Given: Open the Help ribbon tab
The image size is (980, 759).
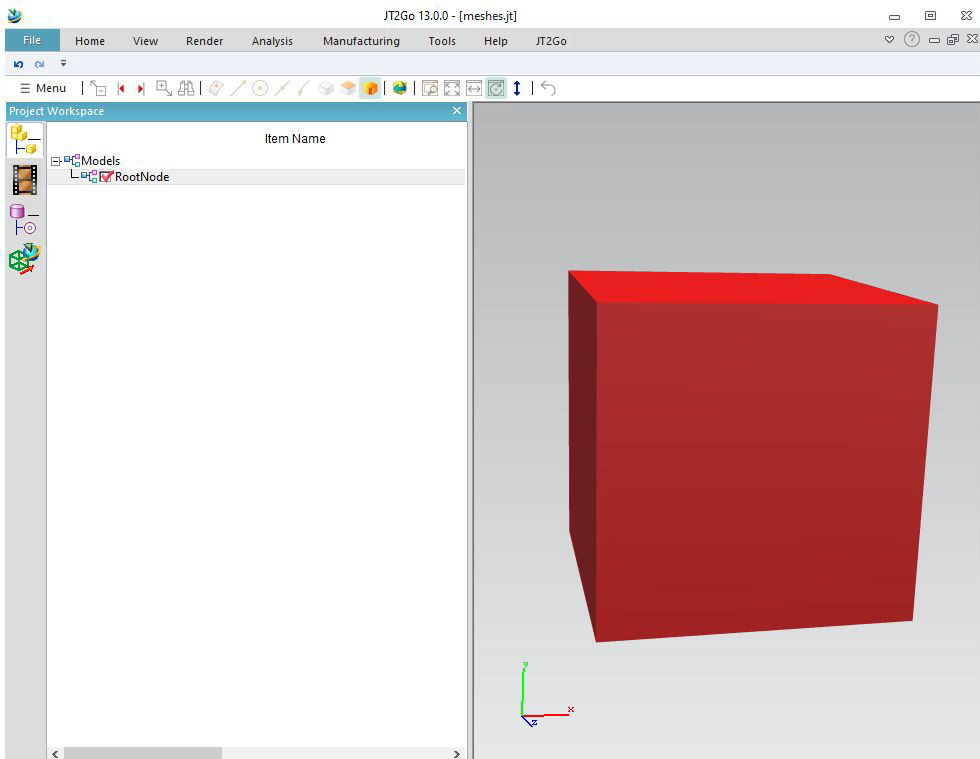Looking at the screenshot, I should [x=496, y=41].
